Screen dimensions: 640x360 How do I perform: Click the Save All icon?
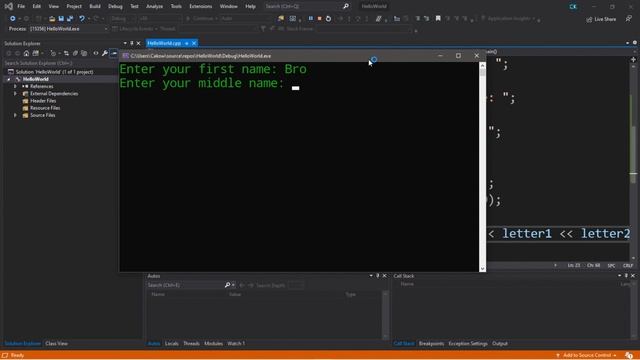(x=70, y=19)
